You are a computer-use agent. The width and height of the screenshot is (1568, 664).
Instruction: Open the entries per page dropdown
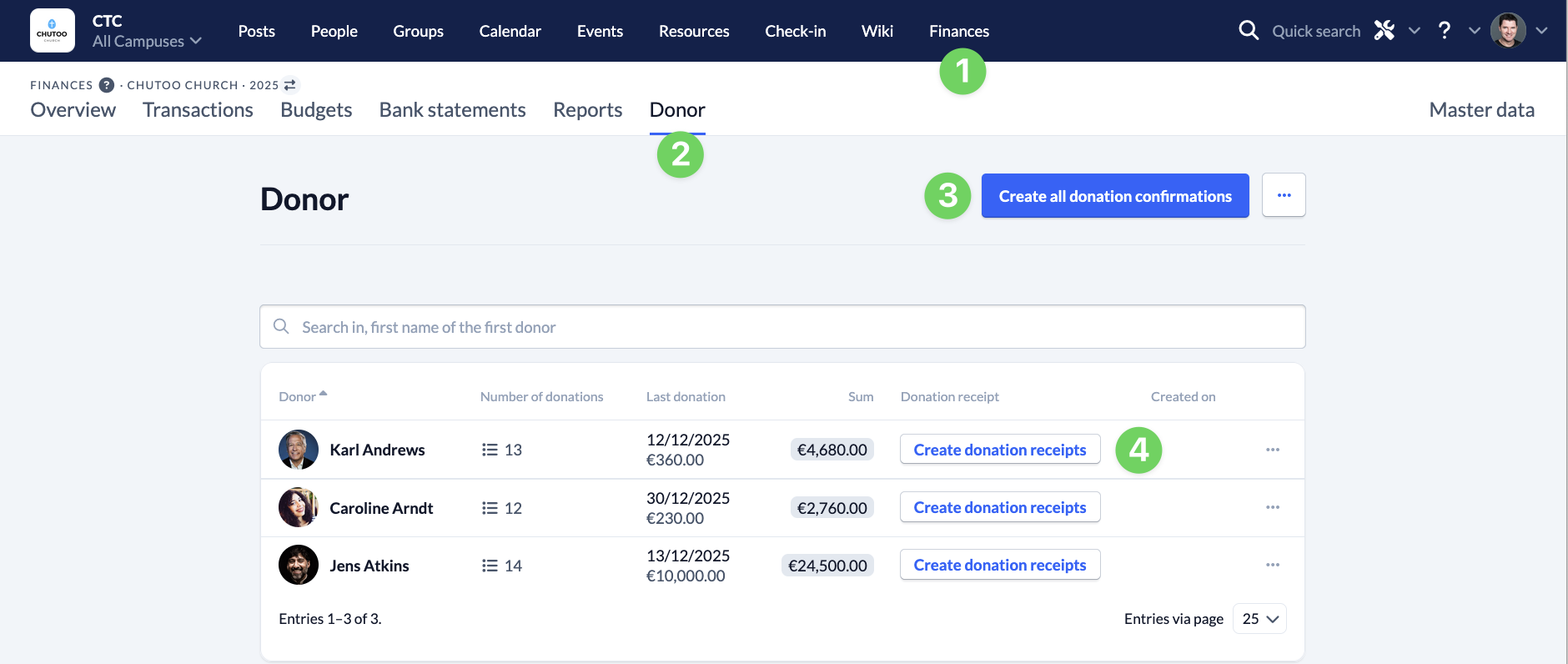[1259, 619]
